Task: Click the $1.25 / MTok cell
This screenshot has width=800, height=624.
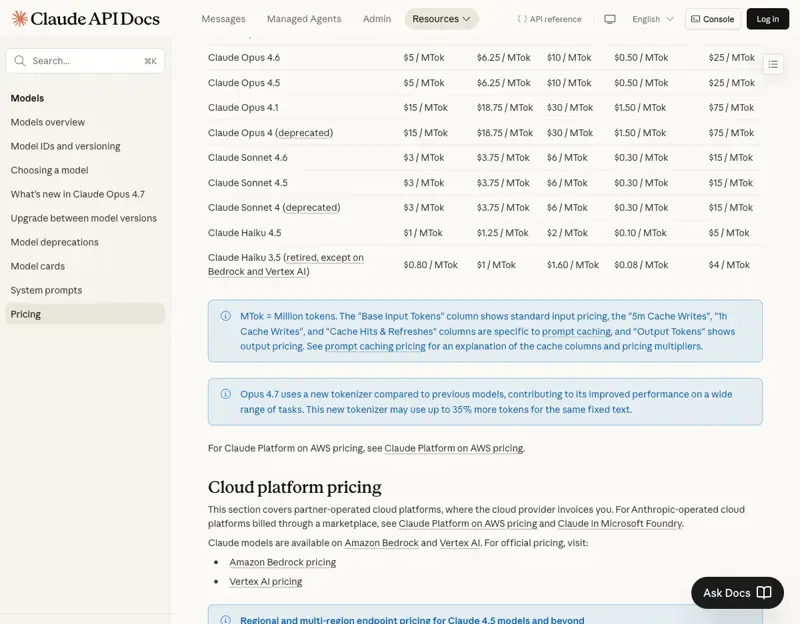Action: point(503,233)
